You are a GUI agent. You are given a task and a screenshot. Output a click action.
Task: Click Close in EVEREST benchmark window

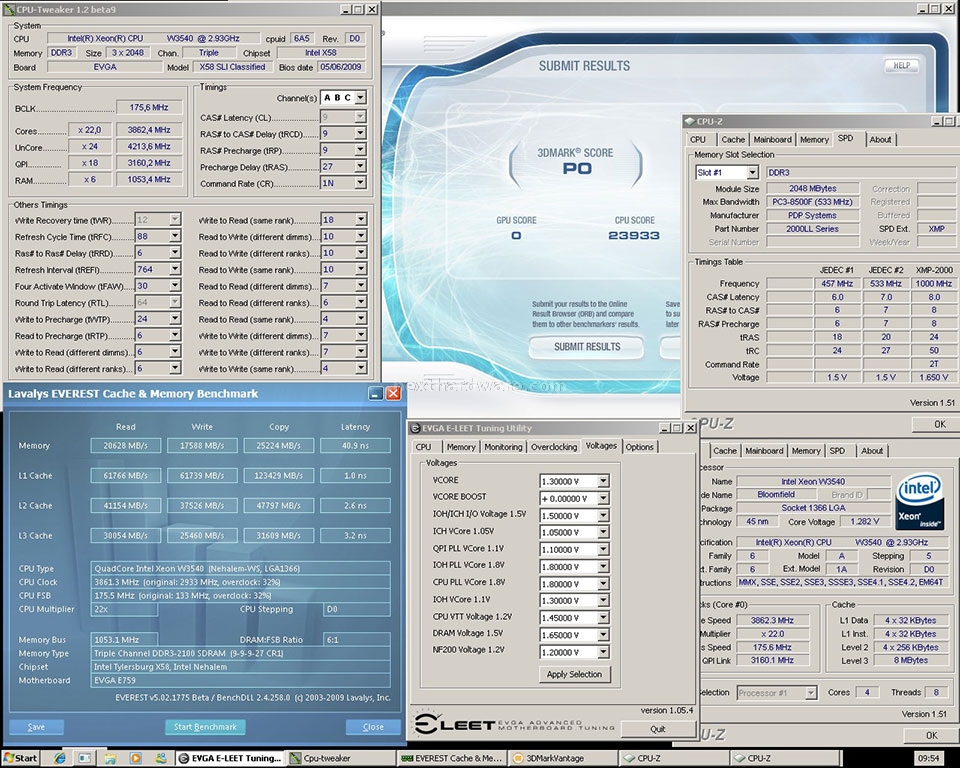point(373,727)
